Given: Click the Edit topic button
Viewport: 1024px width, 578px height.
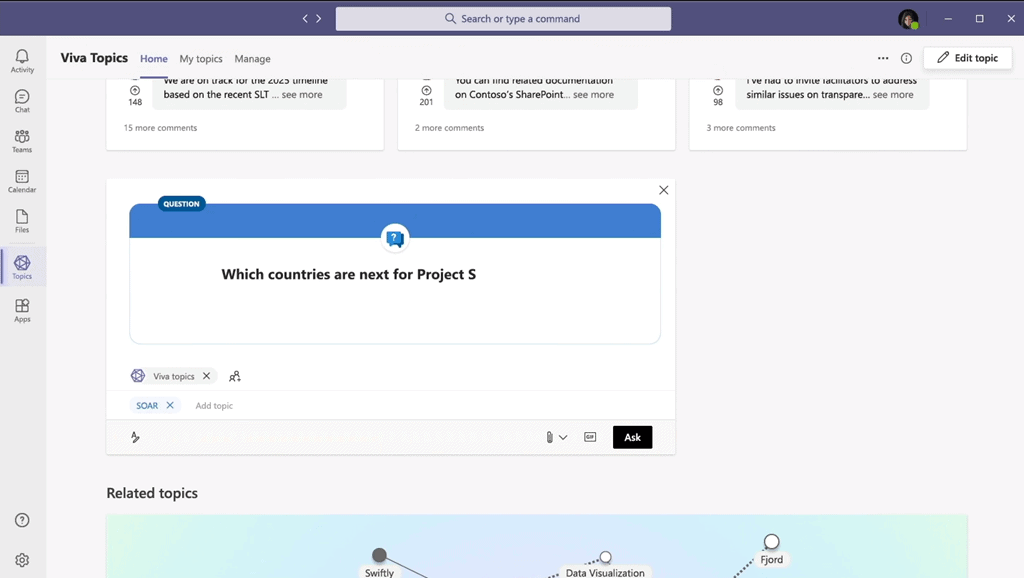Looking at the screenshot, I should (x=967, y=58).
